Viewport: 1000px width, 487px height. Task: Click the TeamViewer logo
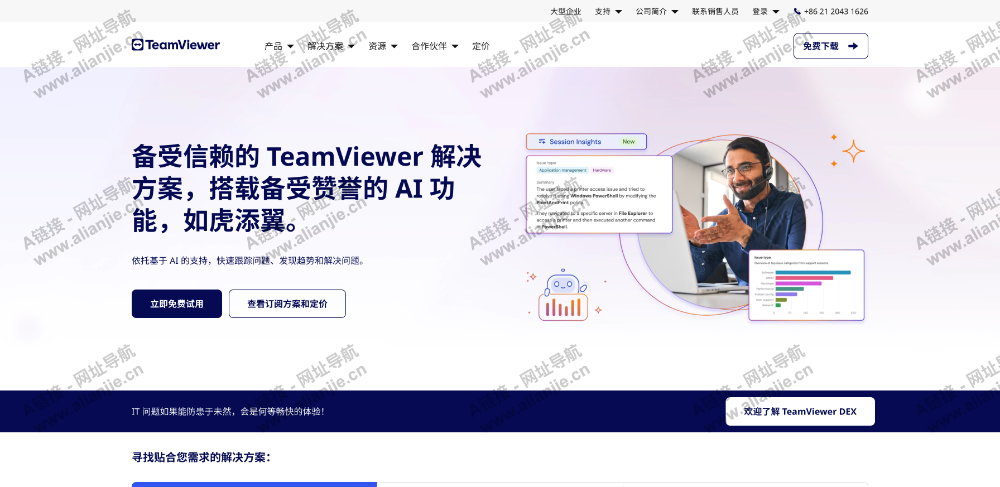pos(176,45)
